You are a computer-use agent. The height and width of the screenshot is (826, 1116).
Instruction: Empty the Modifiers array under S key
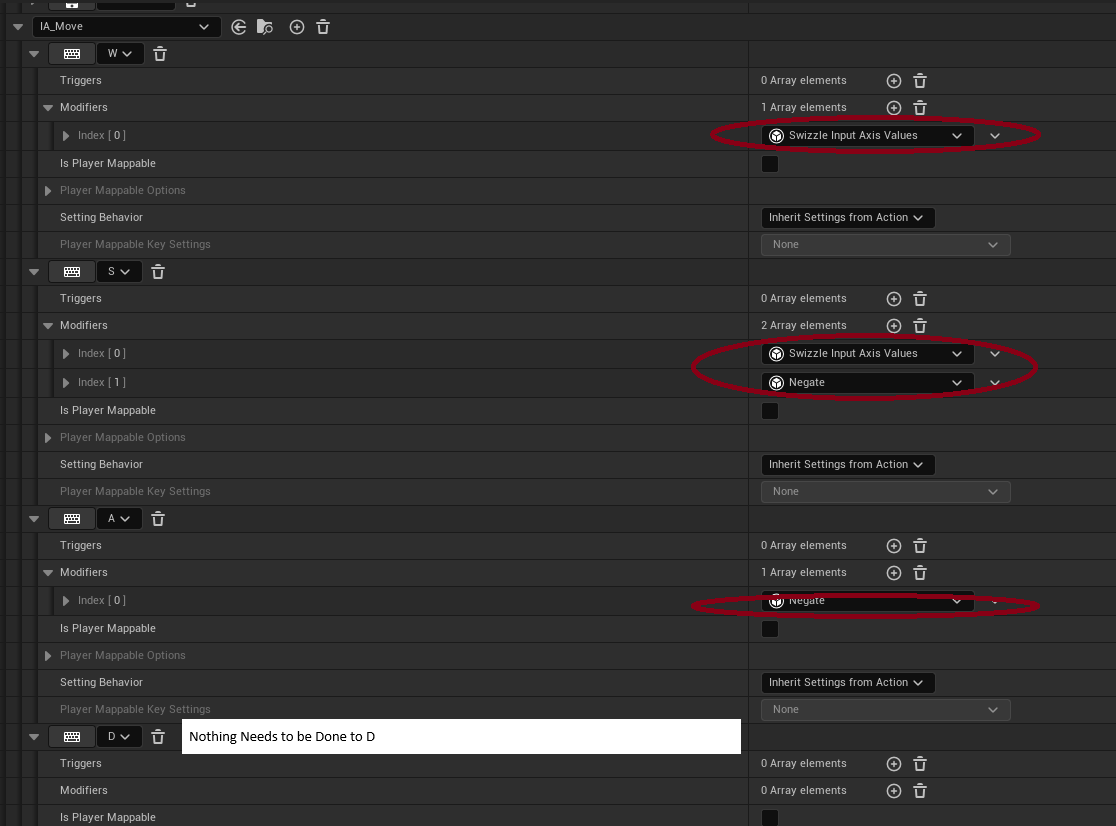pos(920,326)
